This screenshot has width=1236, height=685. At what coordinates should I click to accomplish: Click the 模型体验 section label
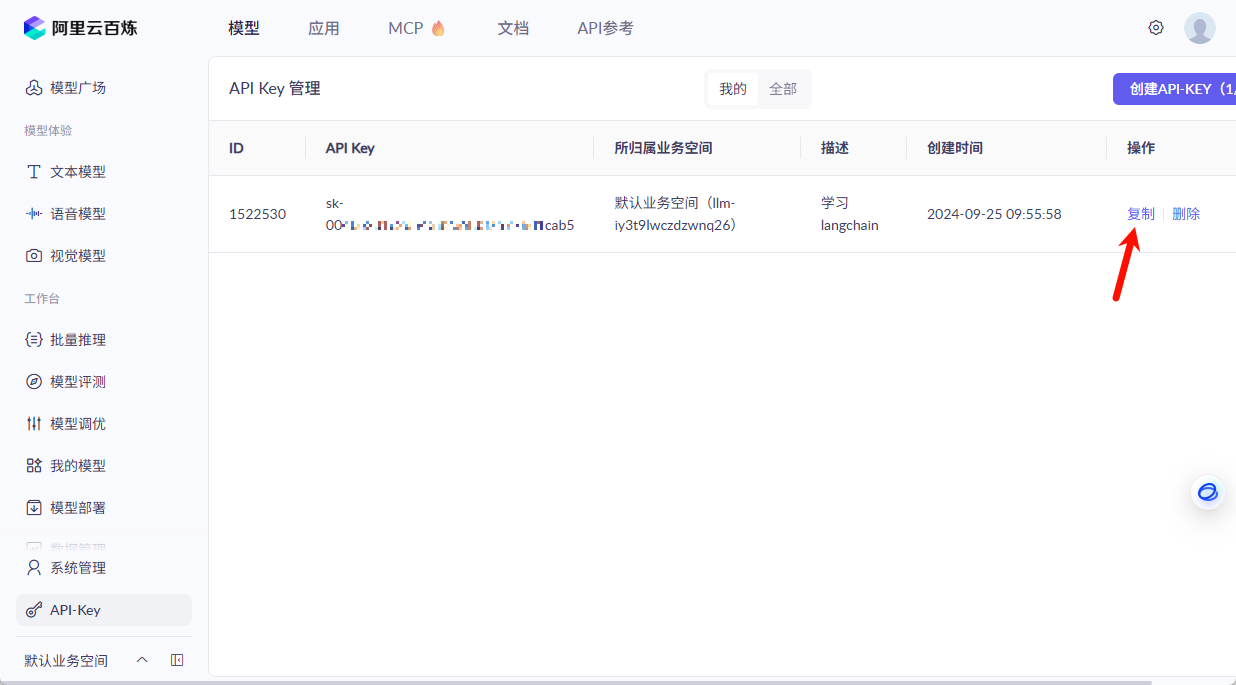click(x=48, y=130)
